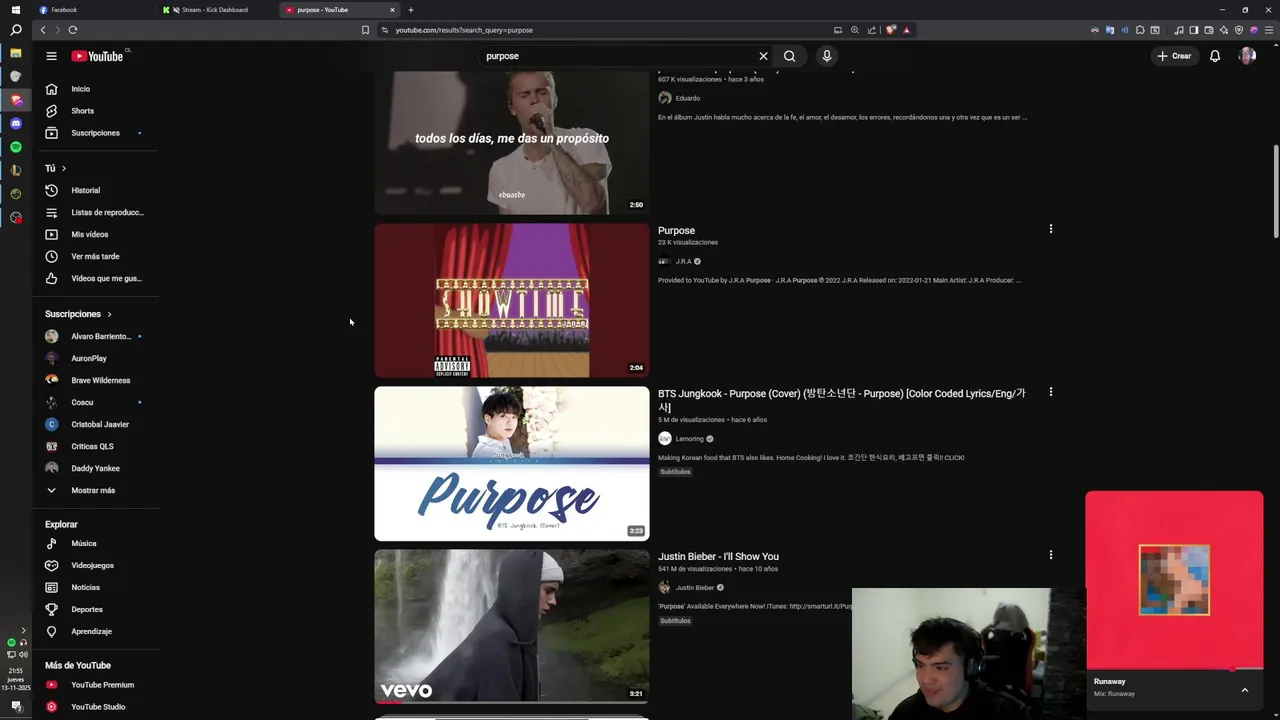This screenshot has width=1280, height=720.
Task: Expand Mostrar más subscriptions
Action: [x=92, y=490]
